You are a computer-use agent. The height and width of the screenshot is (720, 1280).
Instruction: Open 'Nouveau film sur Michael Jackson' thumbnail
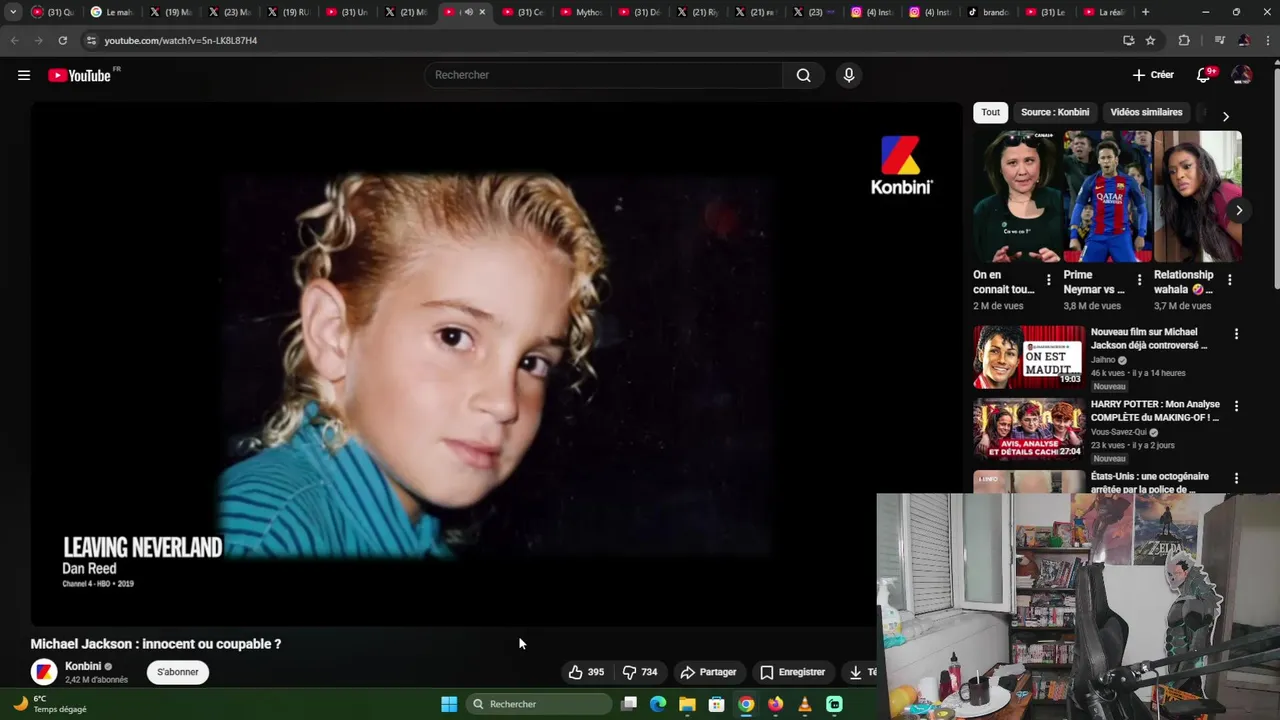[x=1029, y=357]
